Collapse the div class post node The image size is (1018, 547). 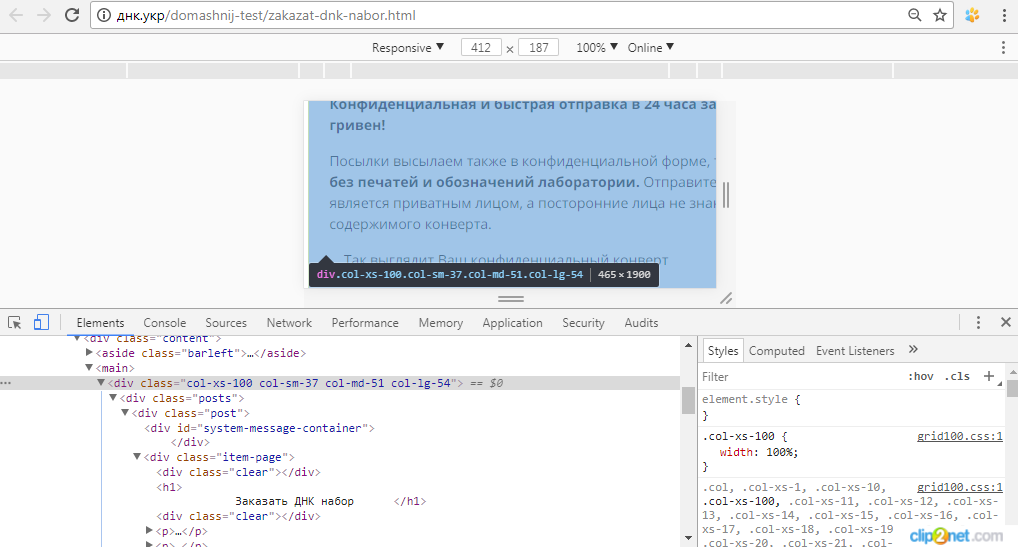tap(125, 413)
